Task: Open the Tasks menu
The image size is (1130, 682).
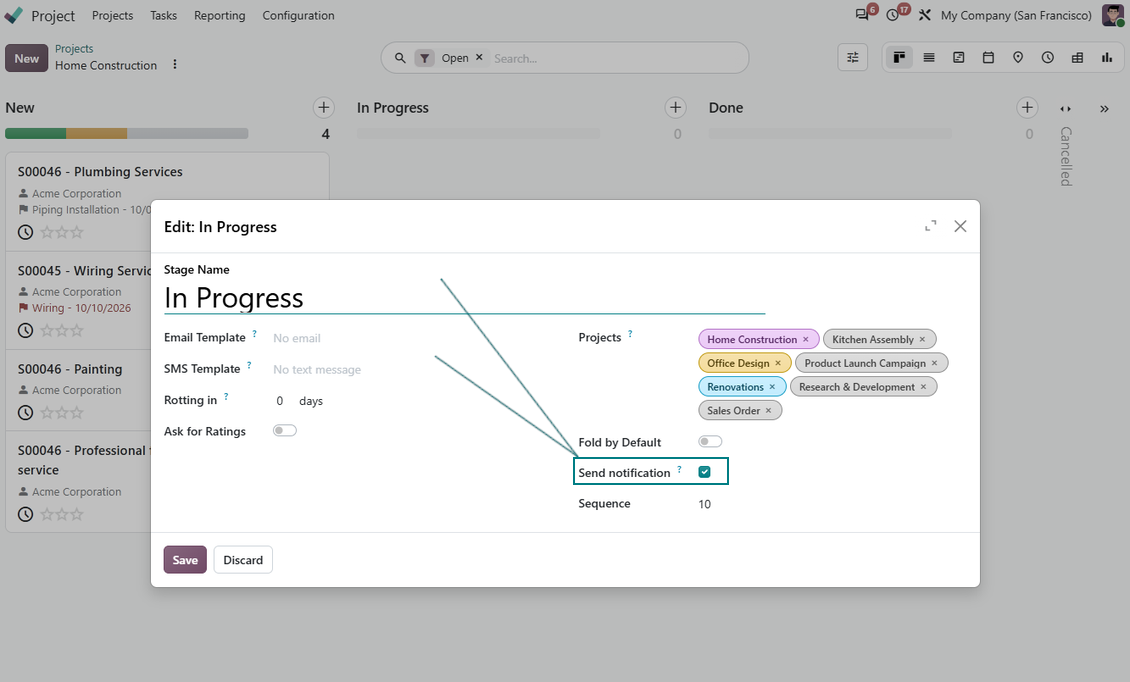Action: pyautogui.click(x=164, y=15)
